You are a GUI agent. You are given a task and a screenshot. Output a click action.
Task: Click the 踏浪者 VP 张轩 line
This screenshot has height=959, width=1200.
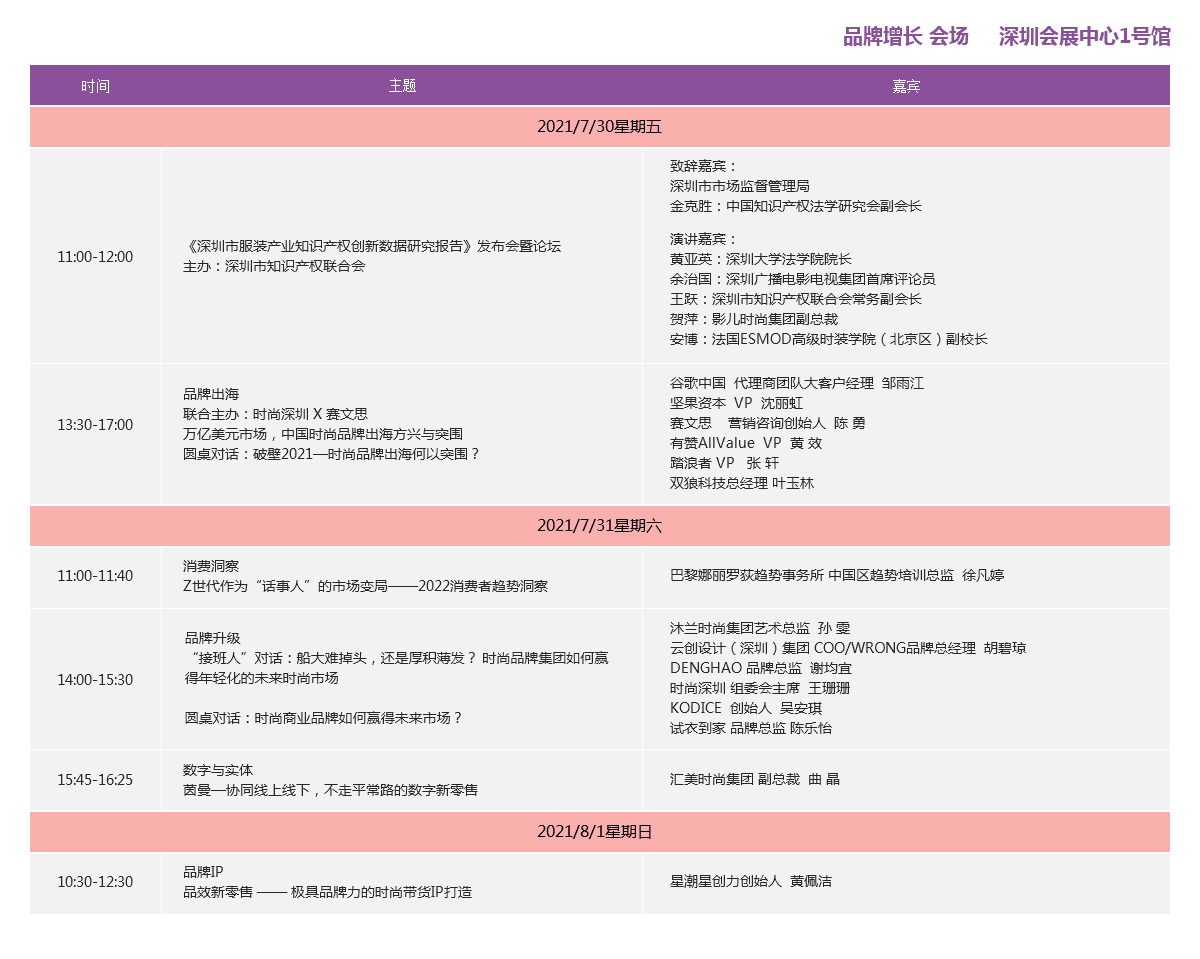pos(725,463)
